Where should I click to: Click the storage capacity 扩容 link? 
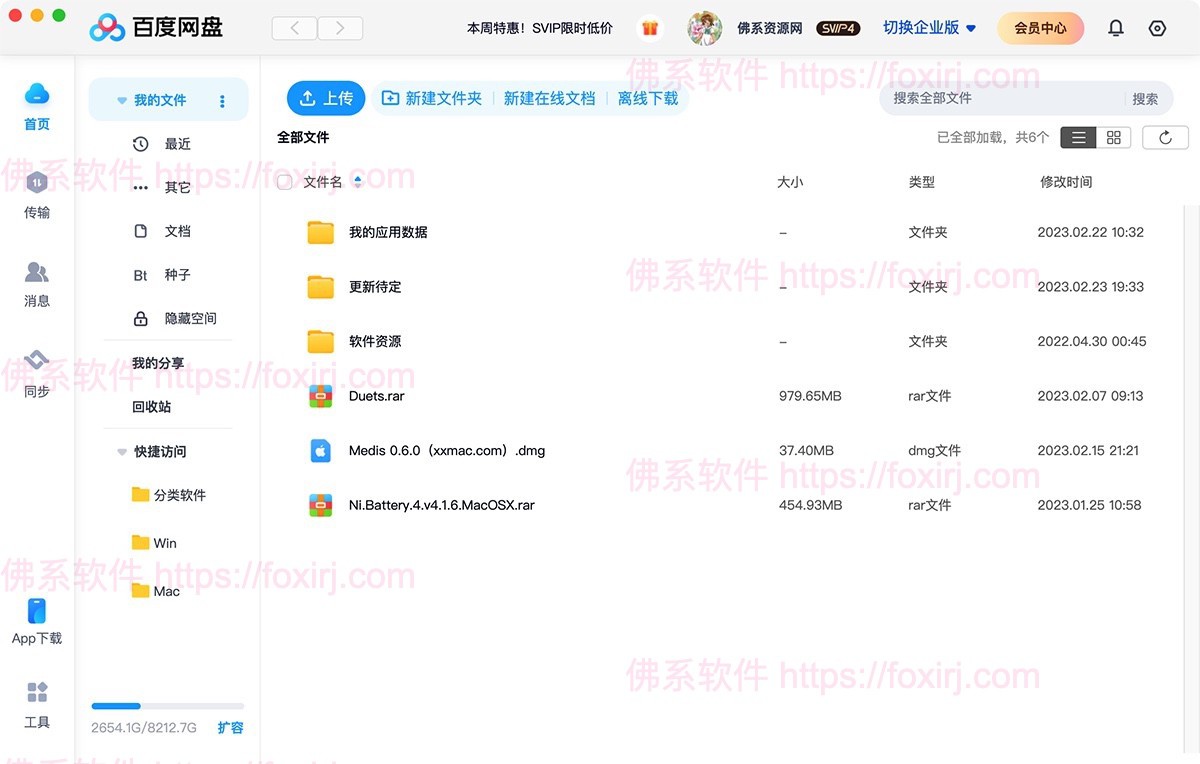[x=230, y=728]
